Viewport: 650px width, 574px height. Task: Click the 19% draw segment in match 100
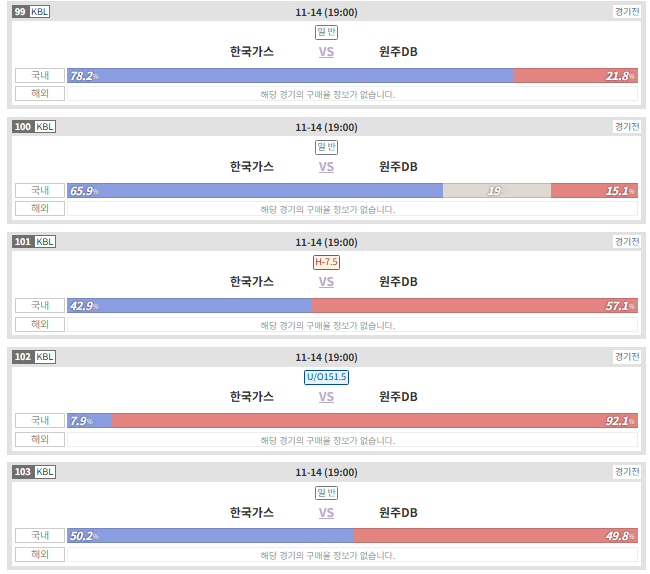coord(497,191)
